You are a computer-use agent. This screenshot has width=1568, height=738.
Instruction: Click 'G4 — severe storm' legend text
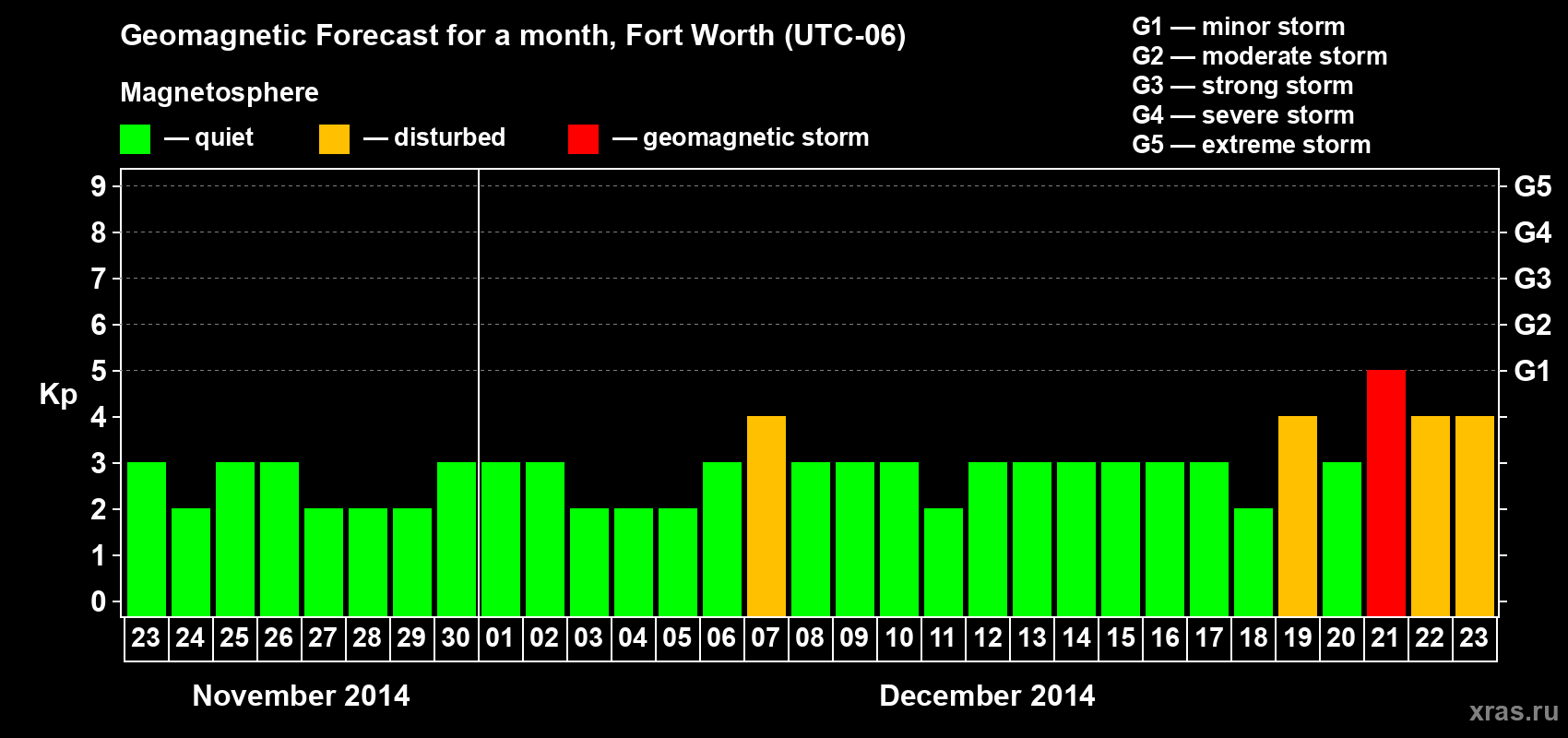pos(1243,115)
